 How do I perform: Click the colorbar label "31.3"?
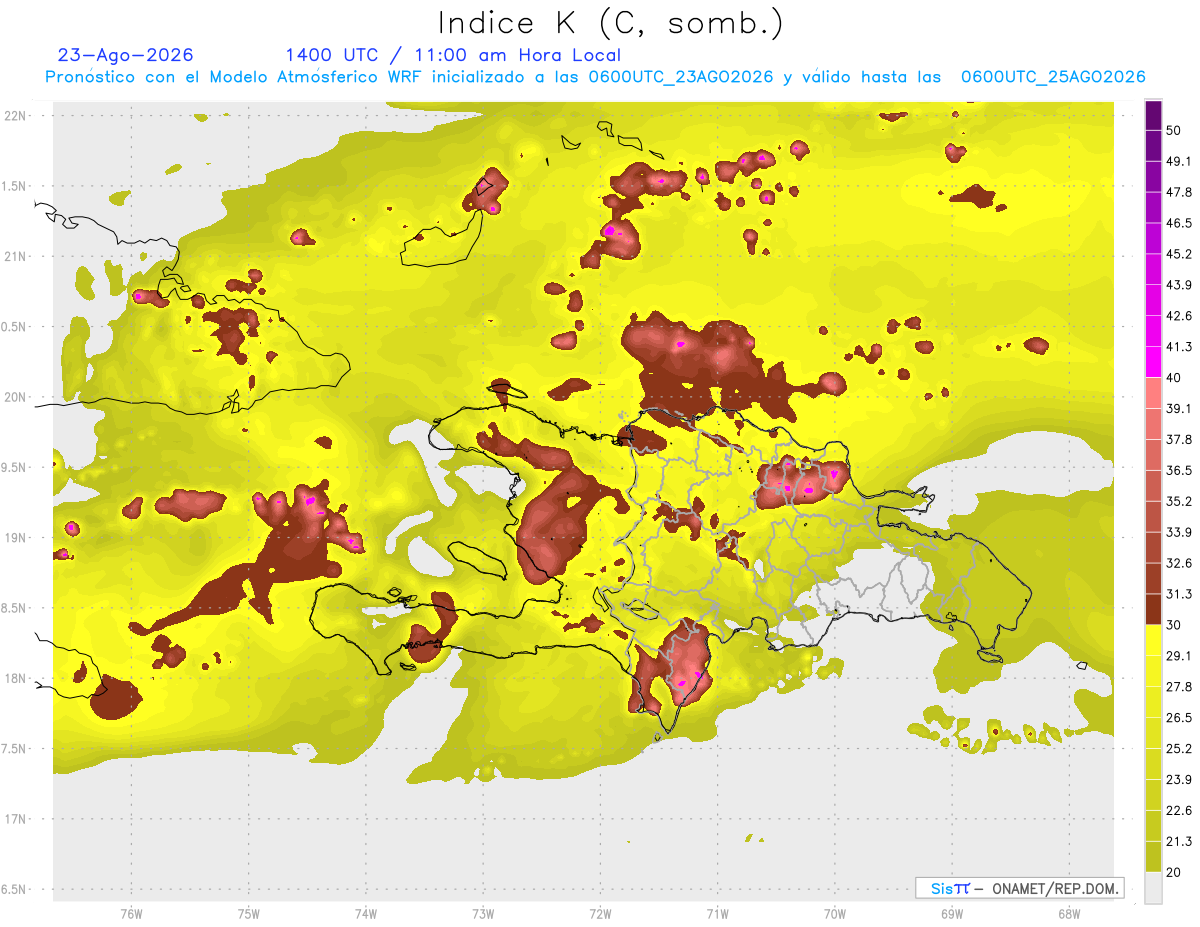[x=1178, y=594]
